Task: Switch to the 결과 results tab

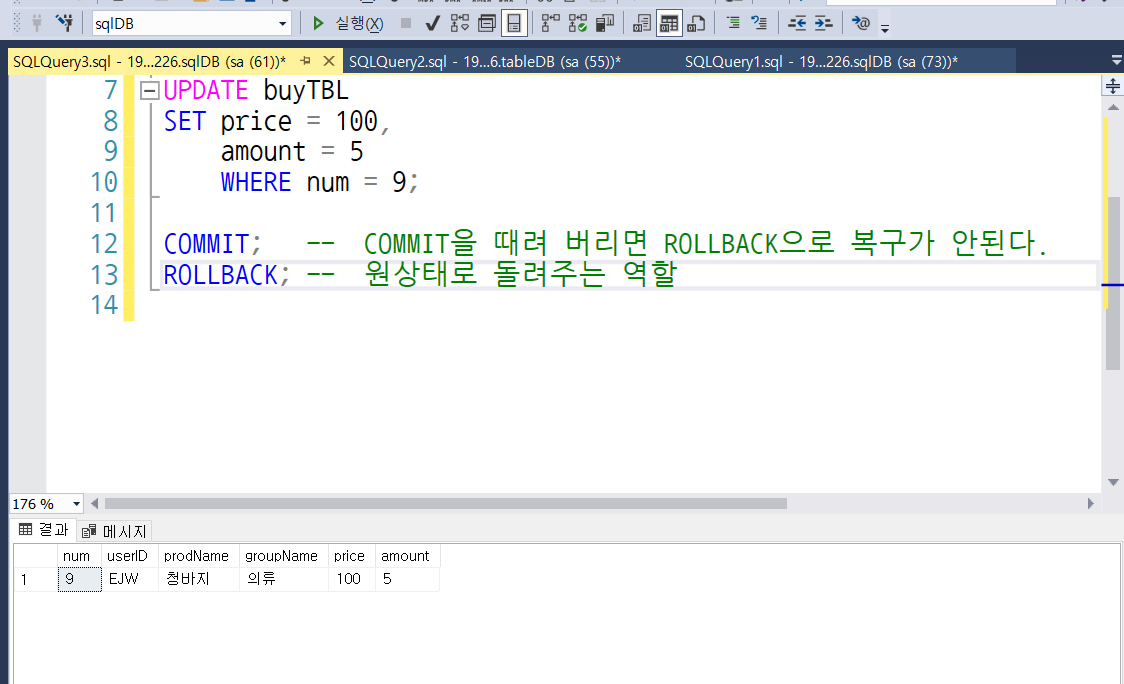Action: 43,530
